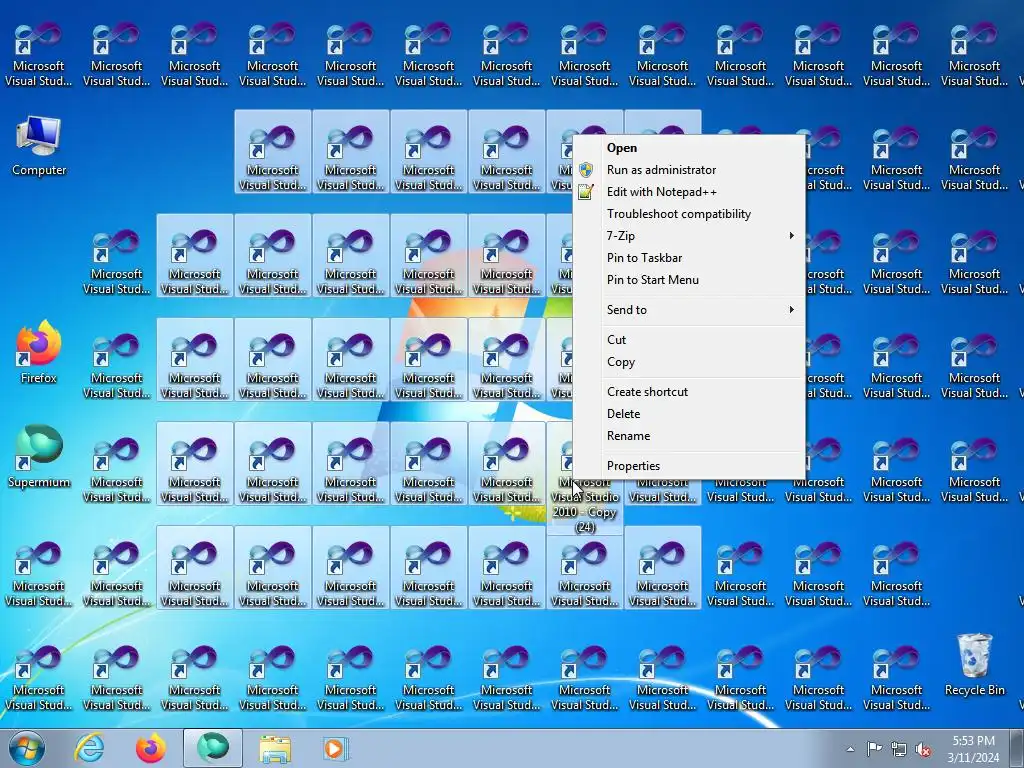Viewport: 1024px width, 768px height.
Task: Launch Internet Explorer from the taskbar
Action: click(89, 748)
